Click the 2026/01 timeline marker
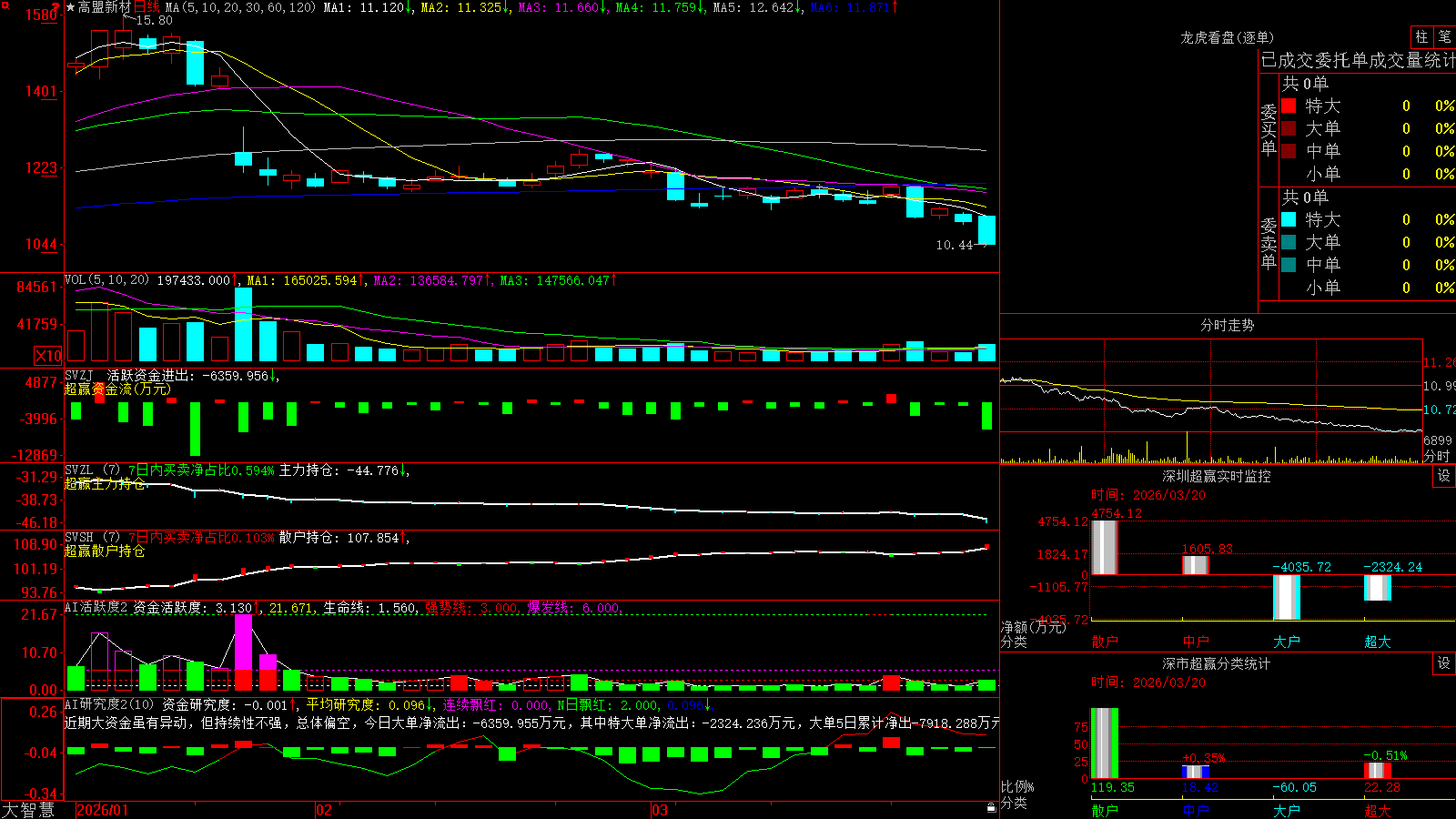This screenshot has width=1456, height=819. (103, 810)
